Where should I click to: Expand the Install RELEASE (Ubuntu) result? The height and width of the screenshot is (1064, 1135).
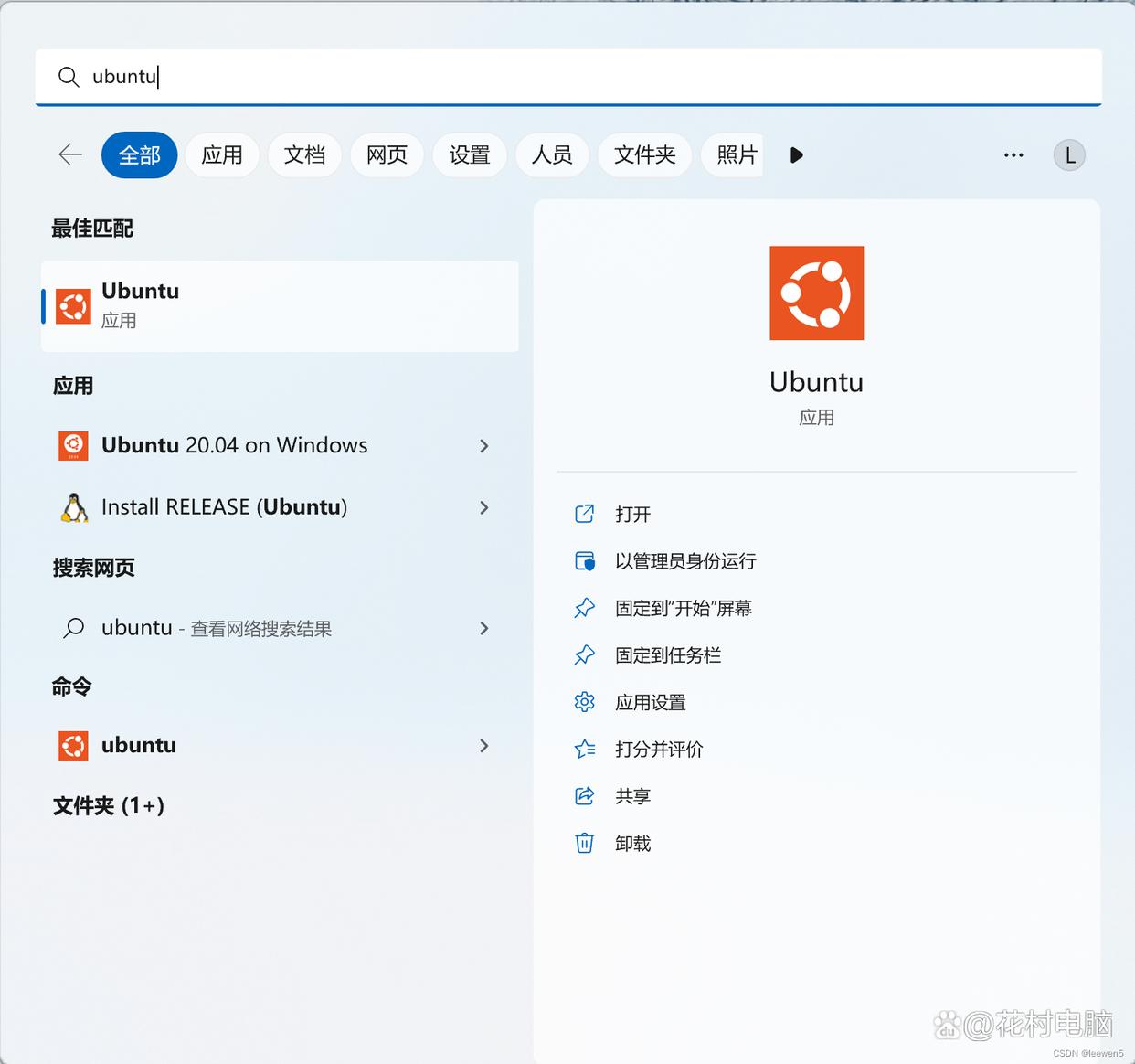click(x=484, y=508)
